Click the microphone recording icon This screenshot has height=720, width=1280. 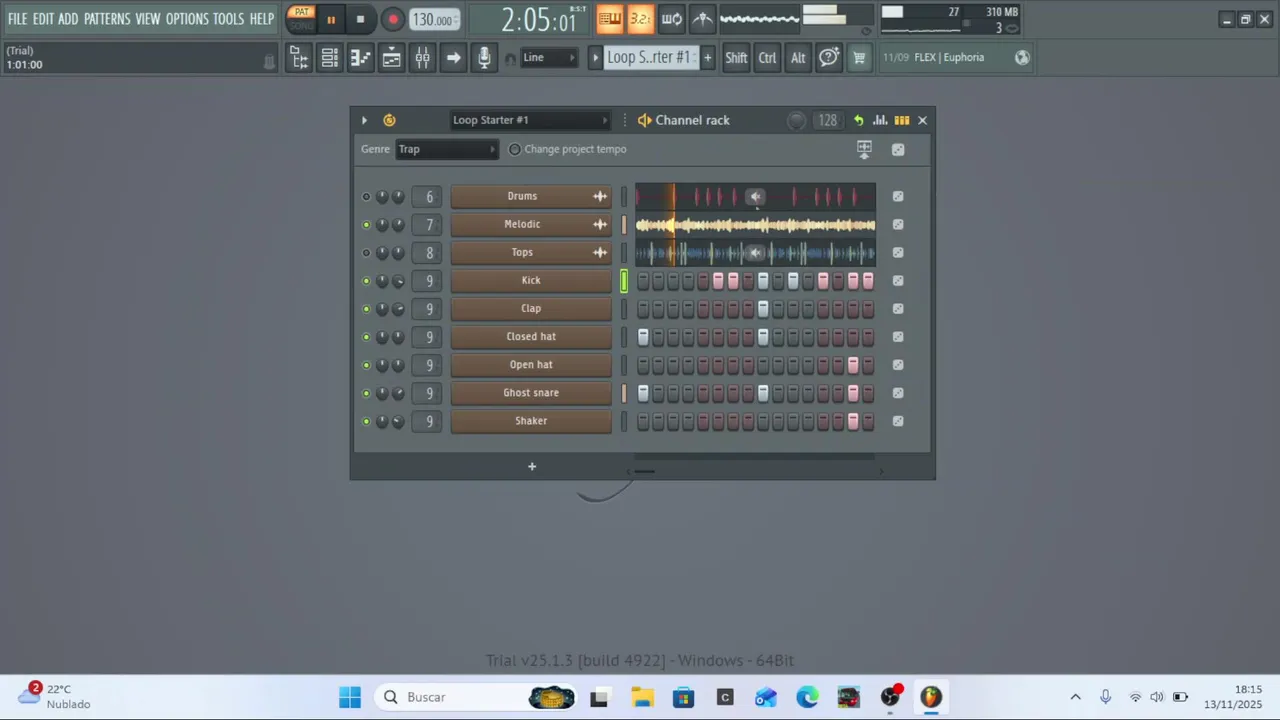(485, 58)
